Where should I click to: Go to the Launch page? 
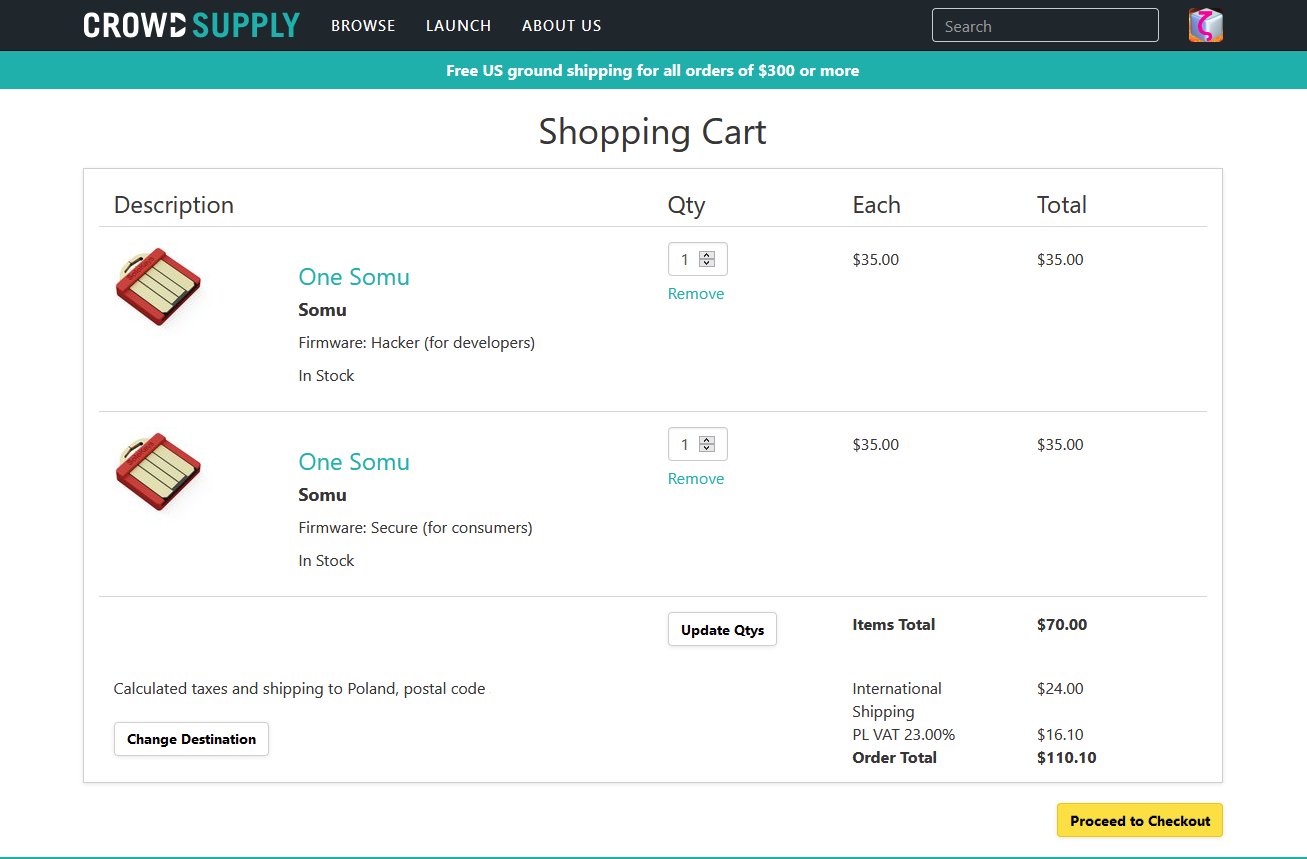point(458,26)
